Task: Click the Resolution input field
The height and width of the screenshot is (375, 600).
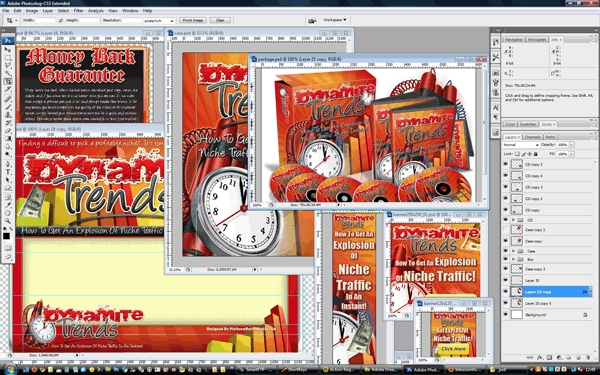Action: pyautogui.click(x=132, y=20)
